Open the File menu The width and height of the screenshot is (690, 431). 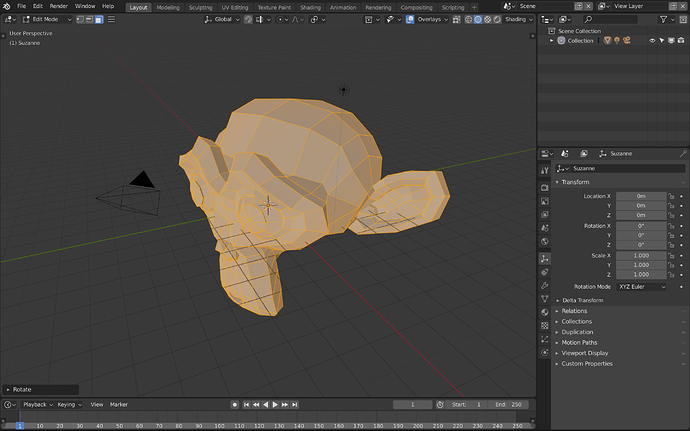point(21,6)
